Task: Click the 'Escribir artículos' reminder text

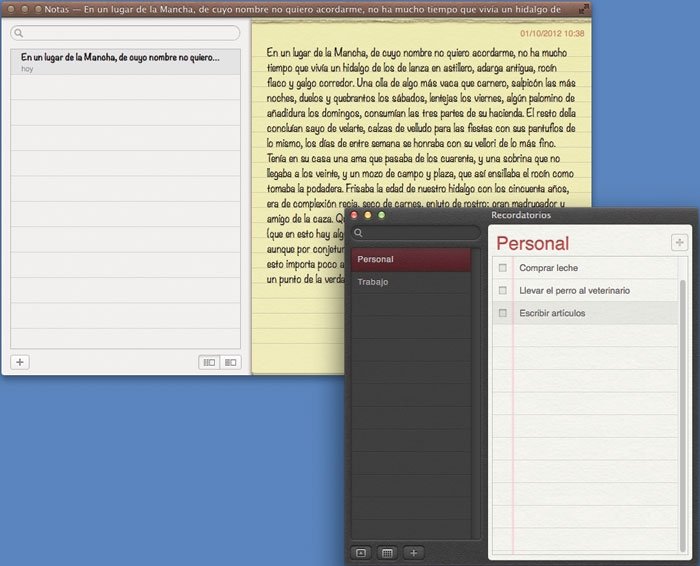Action: (552, 313)
